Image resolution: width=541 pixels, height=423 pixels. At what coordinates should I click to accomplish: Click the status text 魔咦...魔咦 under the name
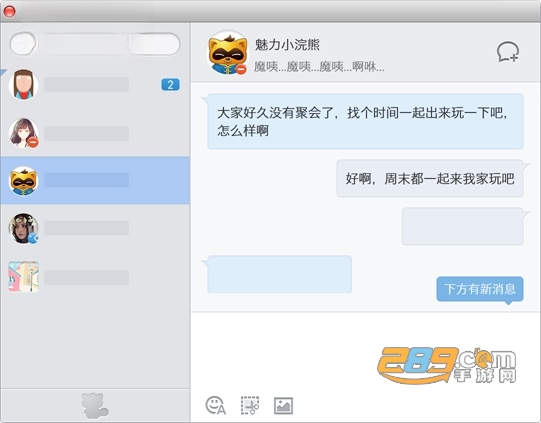(319, 66)
